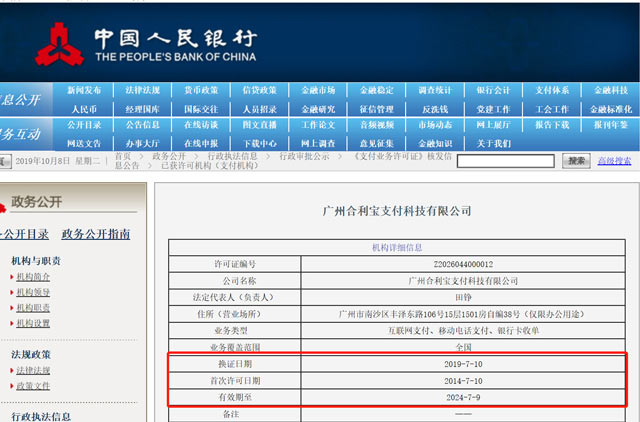Open the 法律法规 item in the top navigation
640x422 pixels.
pyautogui.click(x=142, y=90)
